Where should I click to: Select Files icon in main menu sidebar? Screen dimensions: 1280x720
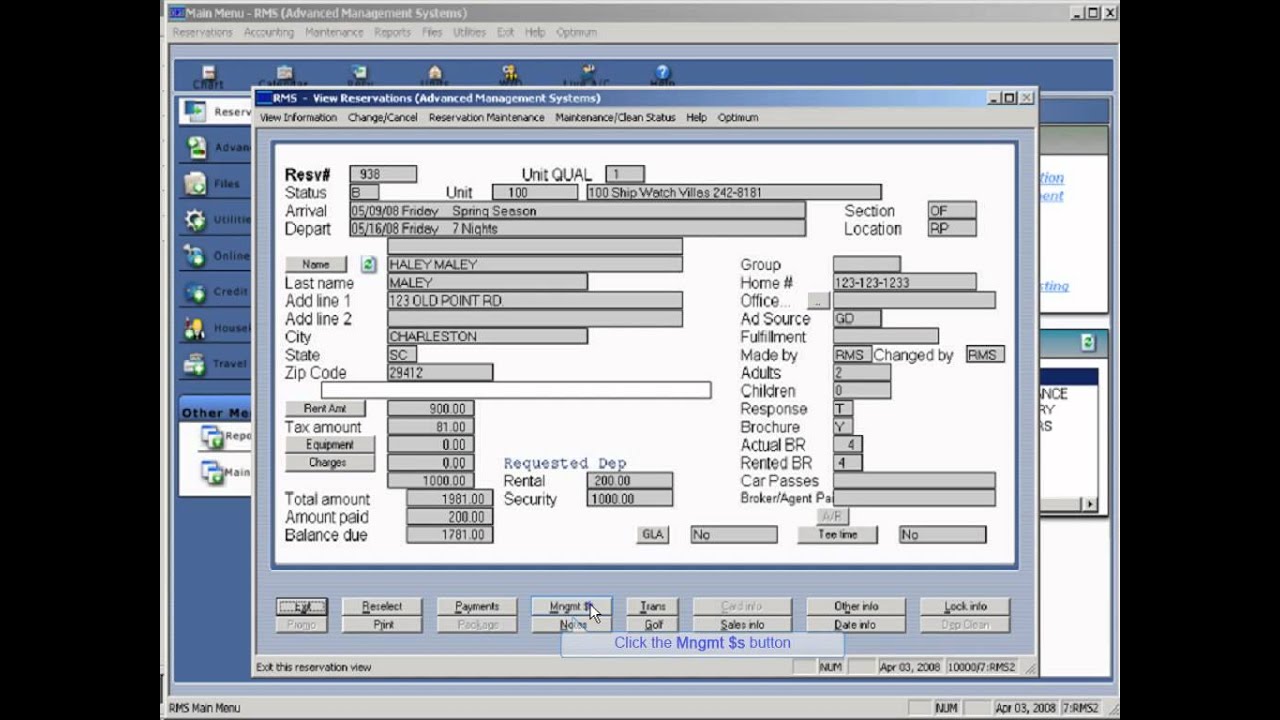pos(195,183)
